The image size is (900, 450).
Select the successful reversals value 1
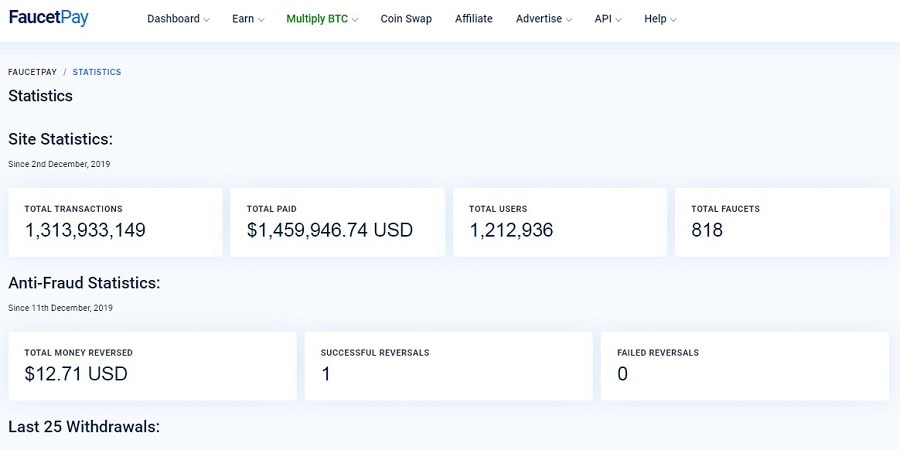(326, 374)
